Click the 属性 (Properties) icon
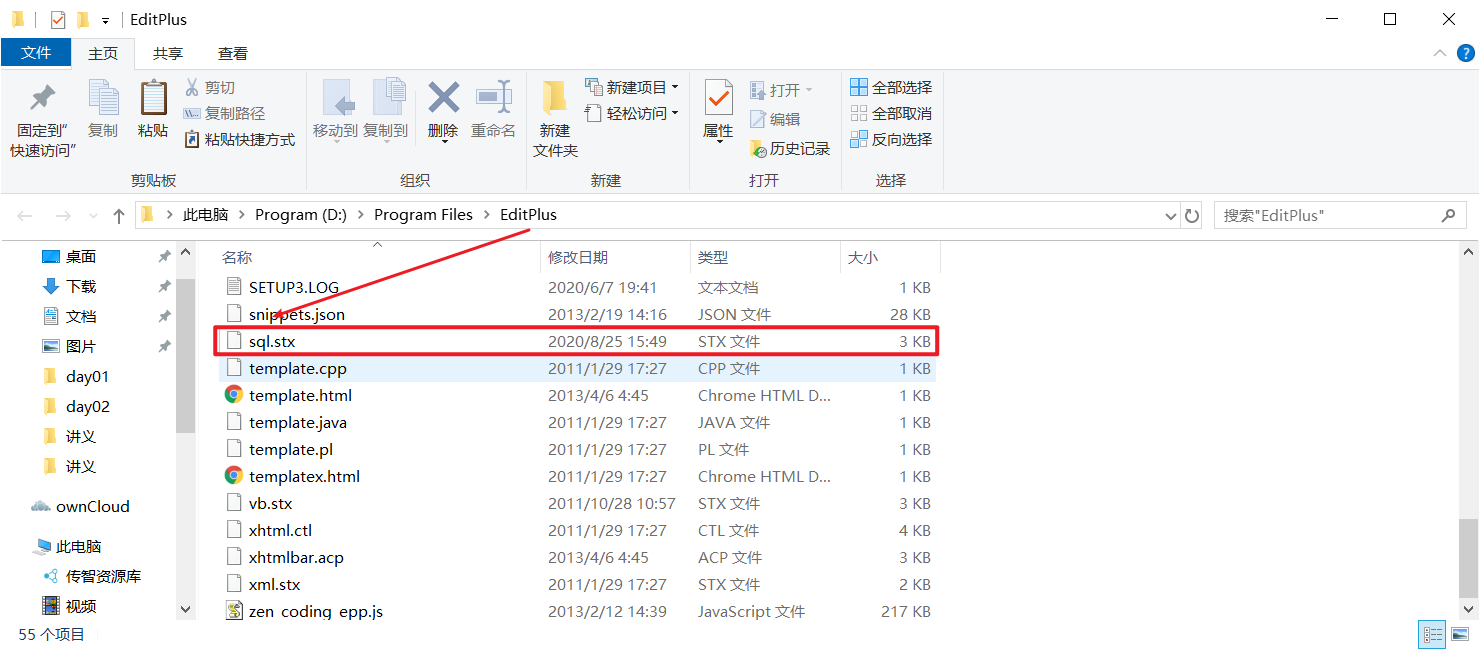Image resolution: width=1480 pixels, height=650 pixels. (x=718, y=98)
